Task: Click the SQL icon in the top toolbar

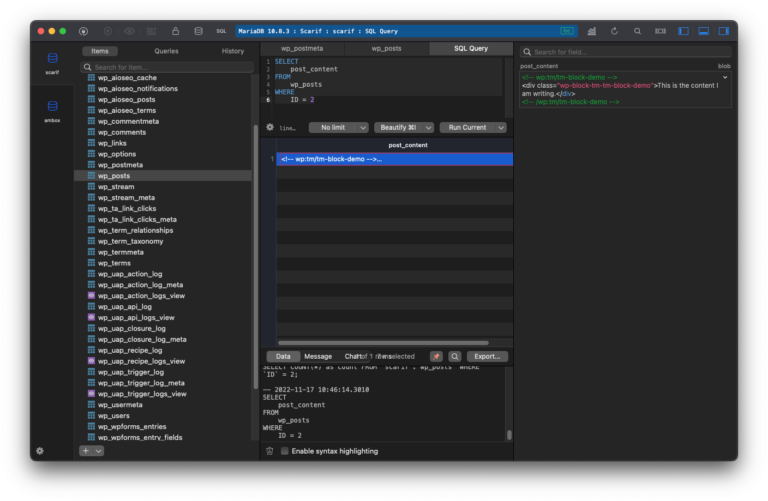Action: point(221,31)
